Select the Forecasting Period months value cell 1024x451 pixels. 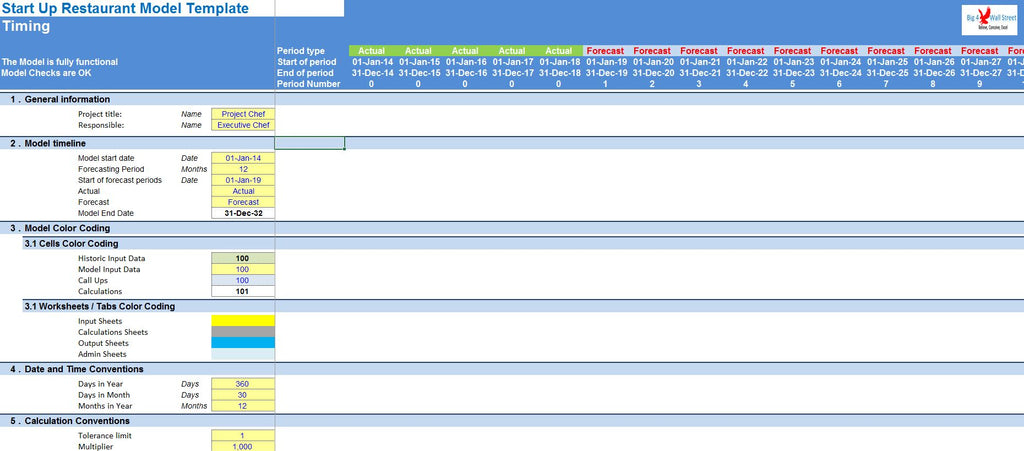coord(243,169)
